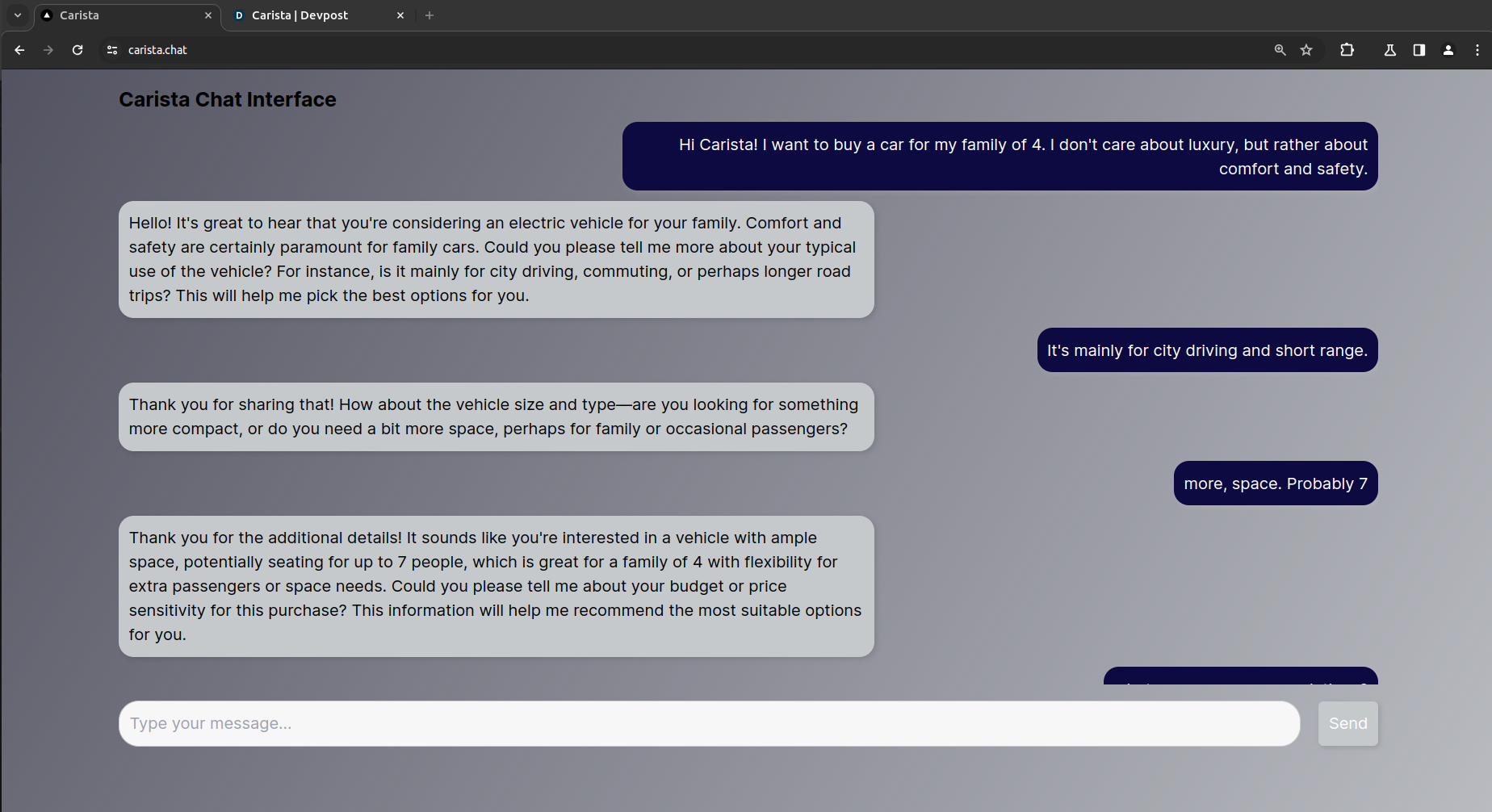
Task: Click the vehicle size and type reply
Action: point(496,416)
